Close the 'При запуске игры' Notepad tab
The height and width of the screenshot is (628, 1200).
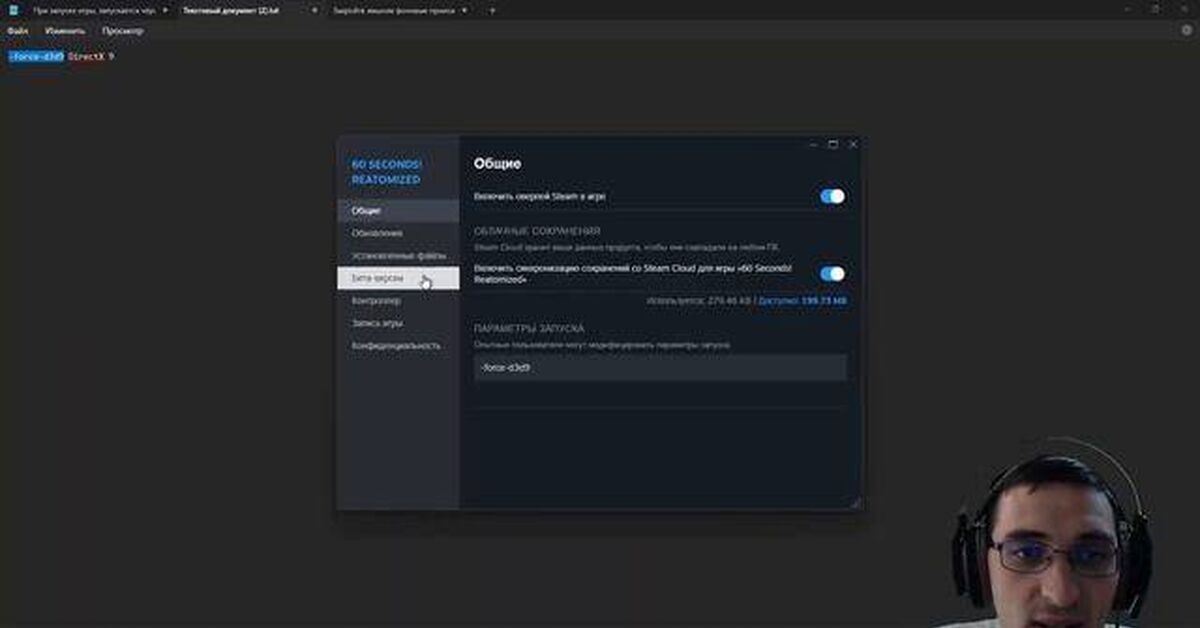pyautogui.click(x=164, y=10)
